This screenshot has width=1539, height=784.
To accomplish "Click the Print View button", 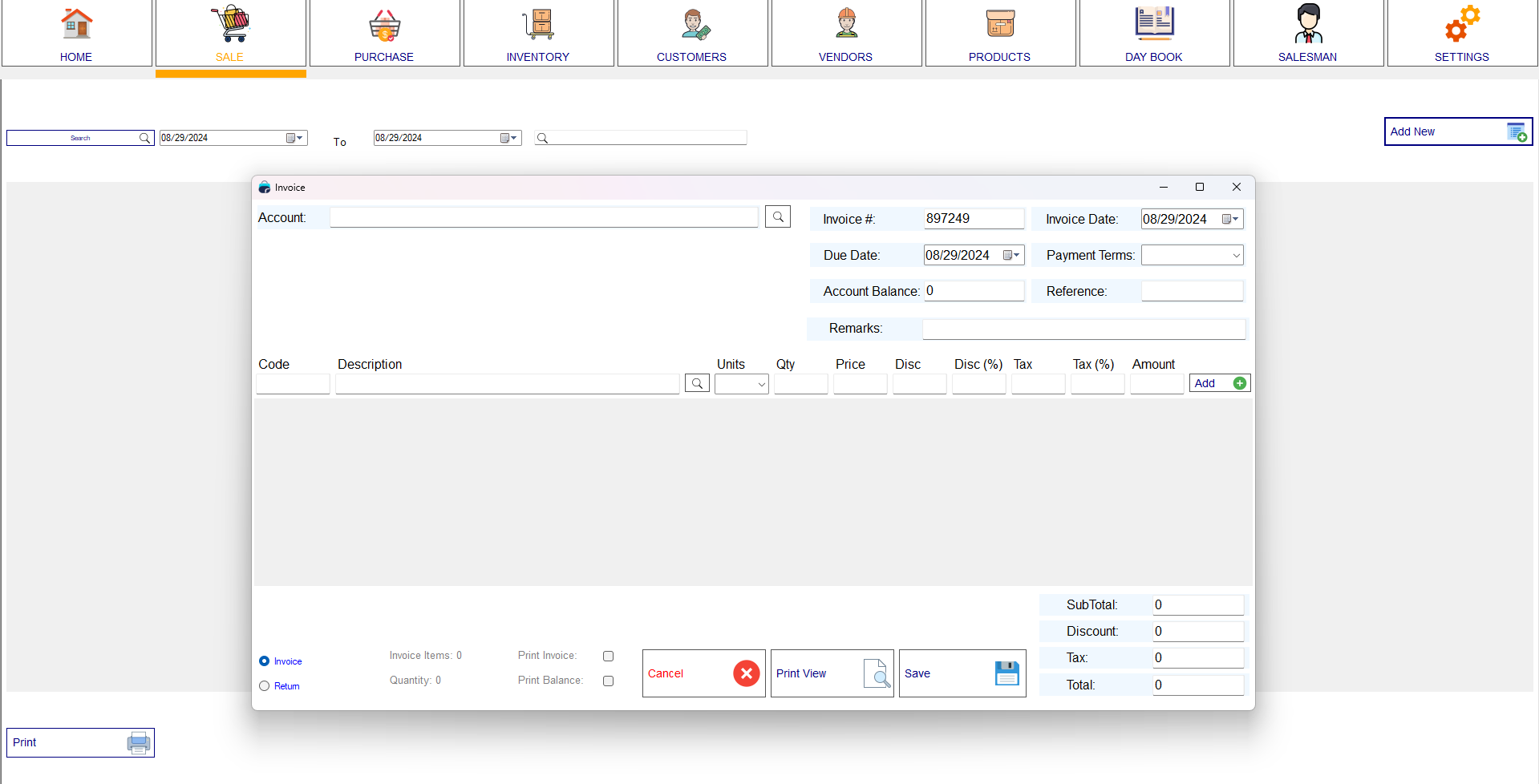I will (831, 673).
